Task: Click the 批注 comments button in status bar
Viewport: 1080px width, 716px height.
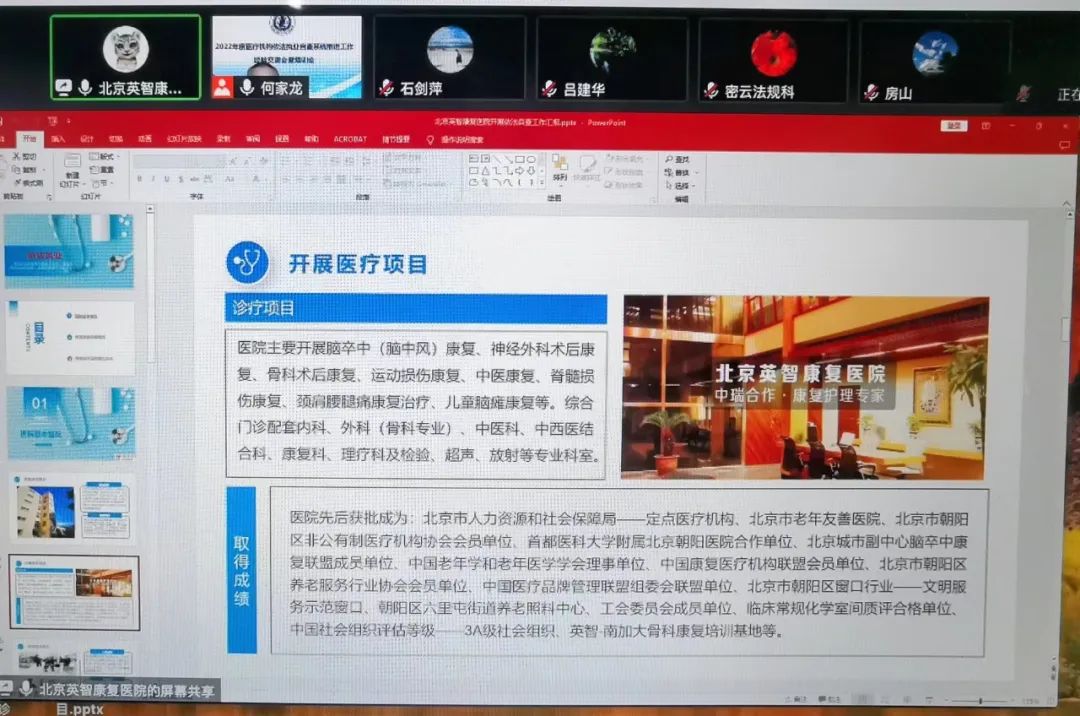Action: click(829, 699)
